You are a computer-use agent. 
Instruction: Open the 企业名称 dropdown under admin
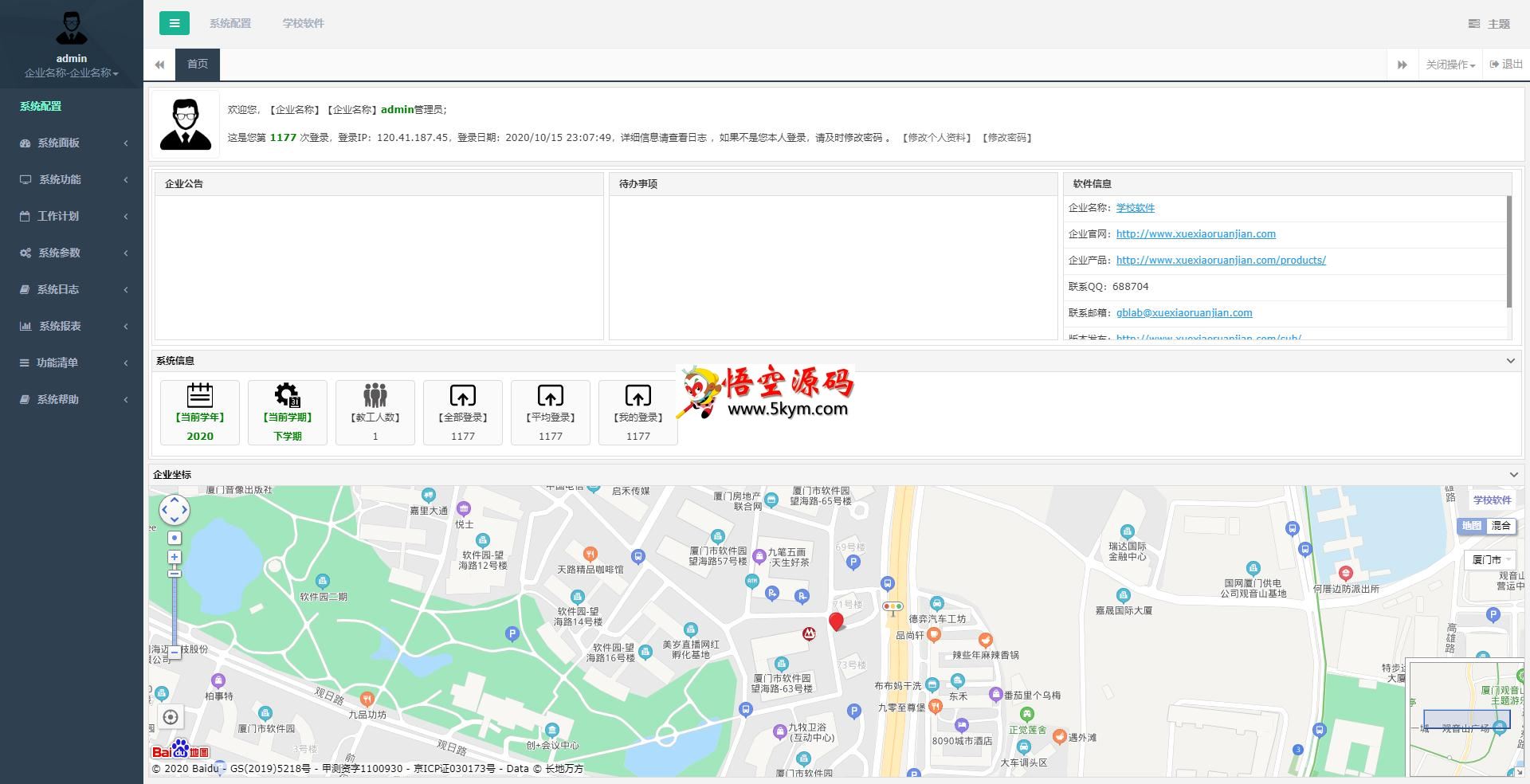[72, 73]
